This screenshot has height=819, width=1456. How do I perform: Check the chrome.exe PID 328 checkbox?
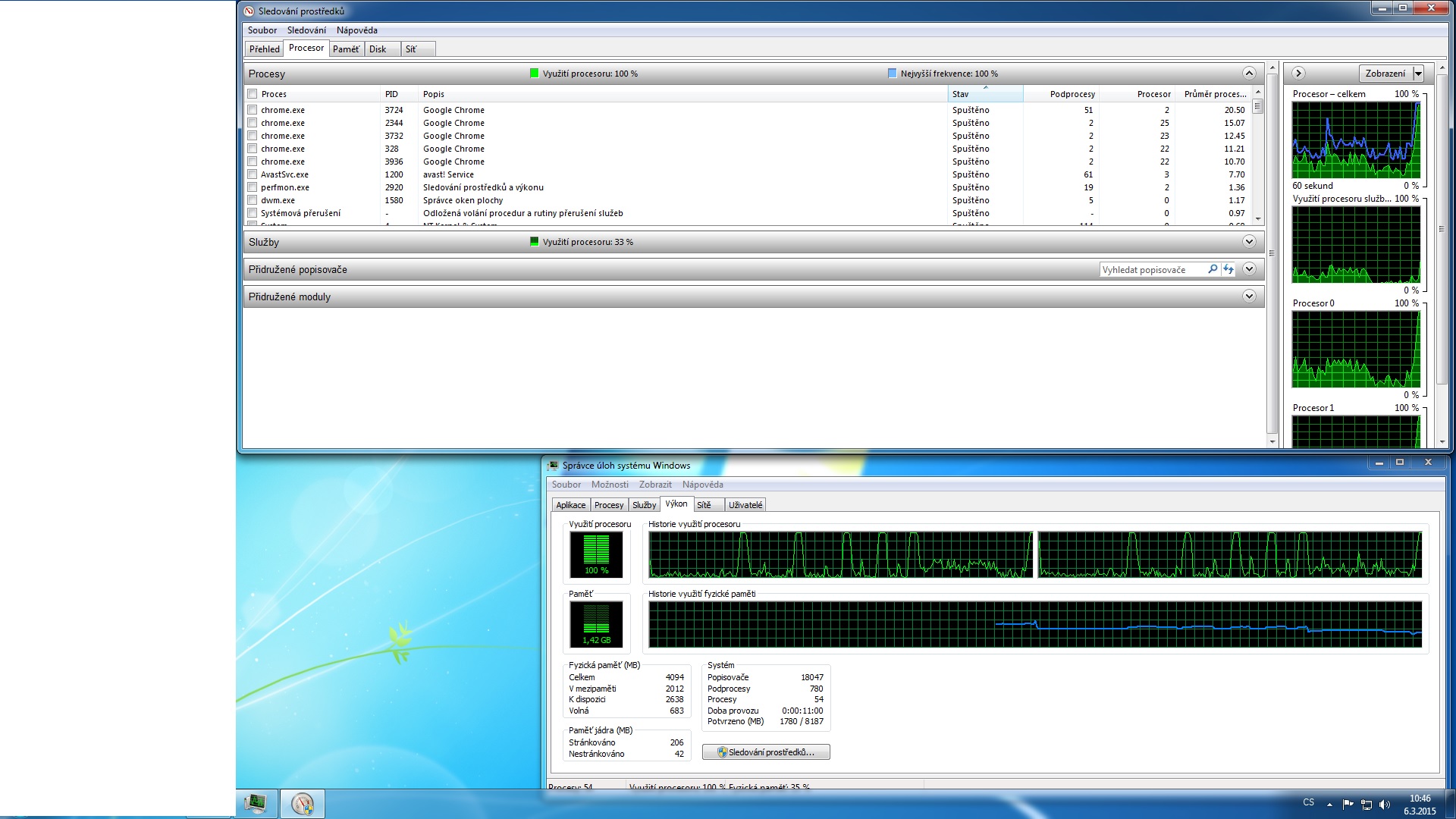coord(252,149)
